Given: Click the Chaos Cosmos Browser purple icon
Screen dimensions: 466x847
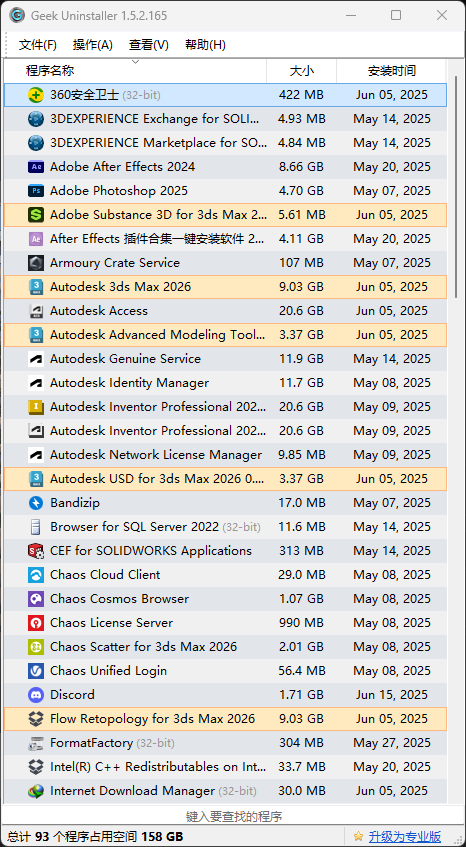Looking at the screenshot, I should coord(36,599).
